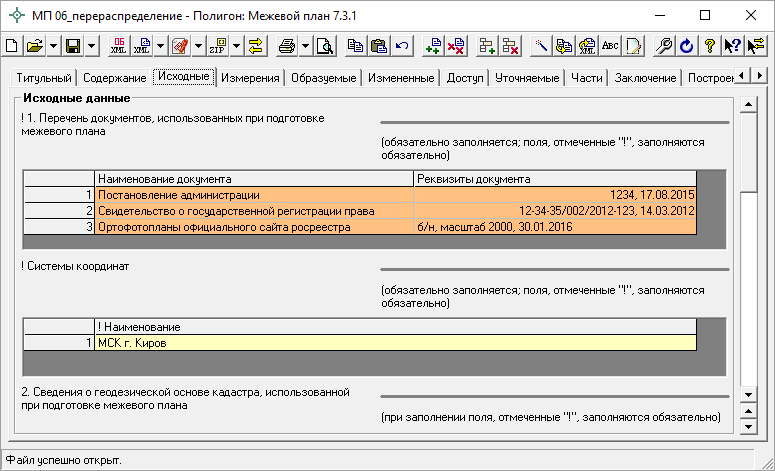Open the Доступ tab
This screenshot has height=471, width=775.
pyautogui.click(x=465, y=78)
